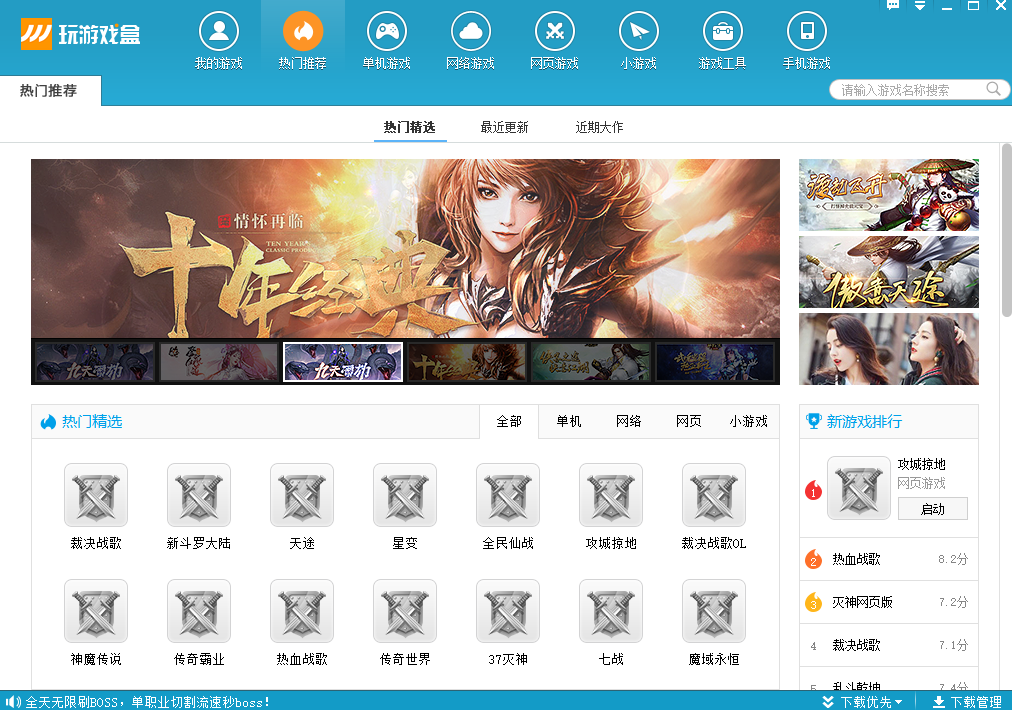Click the game name search field
Image resolution: width=1012 pixels, height=710 pixels.
click(908, 90)
